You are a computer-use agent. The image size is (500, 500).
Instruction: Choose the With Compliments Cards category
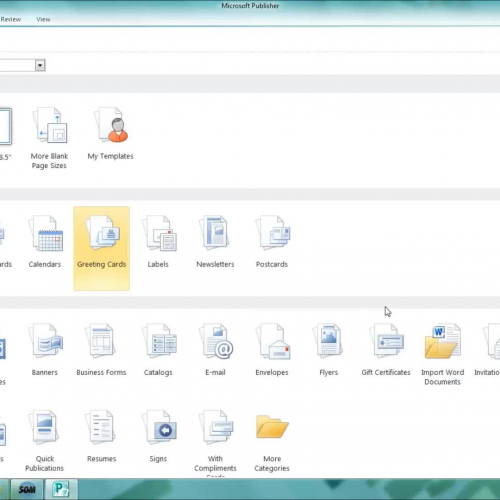pos(215,442)
